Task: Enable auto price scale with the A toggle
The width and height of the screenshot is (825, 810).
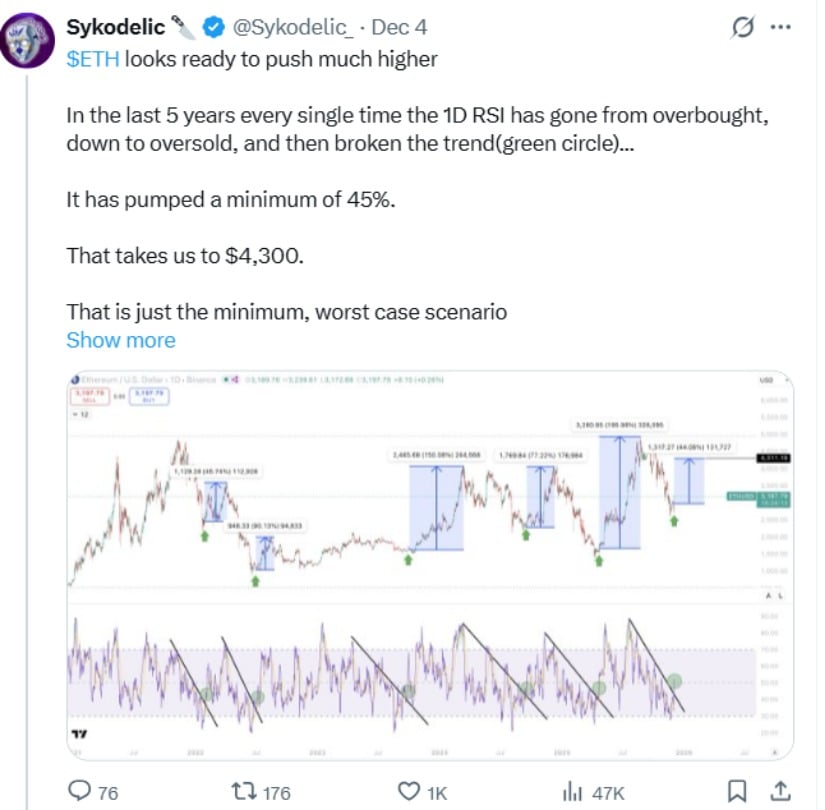Action: (x=768, y=595)
